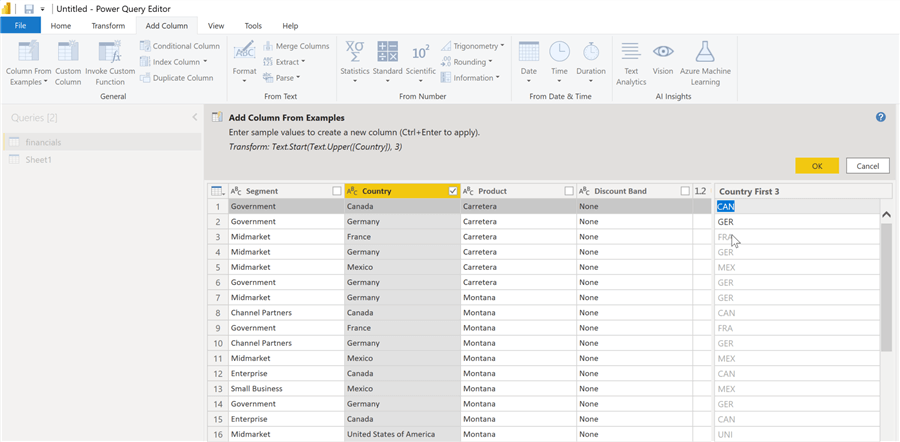Click the Statistics sigma icon
The height and width of the screenshot is (442, 900).
point(354,52)
